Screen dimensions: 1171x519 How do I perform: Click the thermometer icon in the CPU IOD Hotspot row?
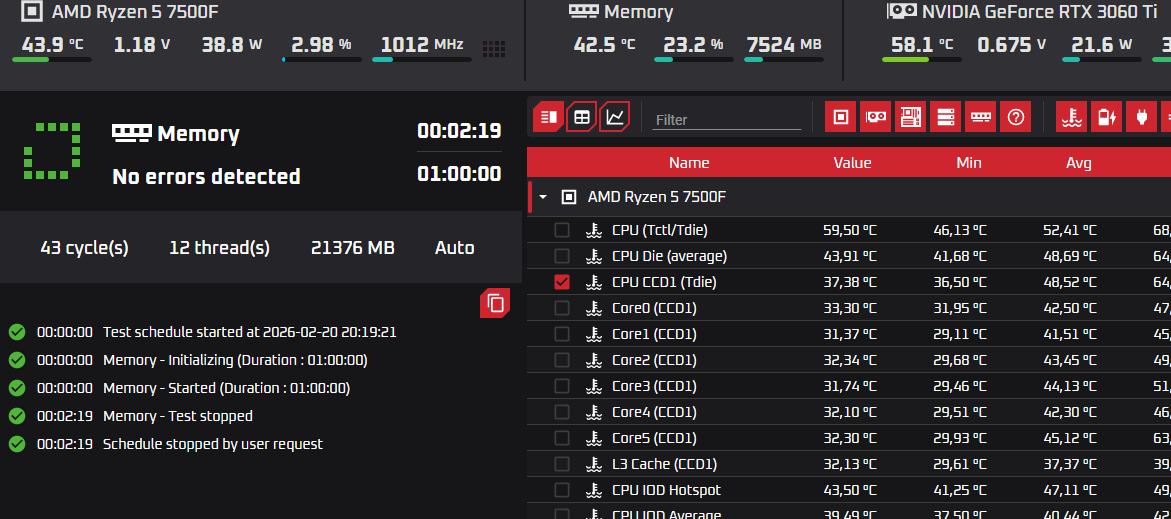[x=594, y=491]
